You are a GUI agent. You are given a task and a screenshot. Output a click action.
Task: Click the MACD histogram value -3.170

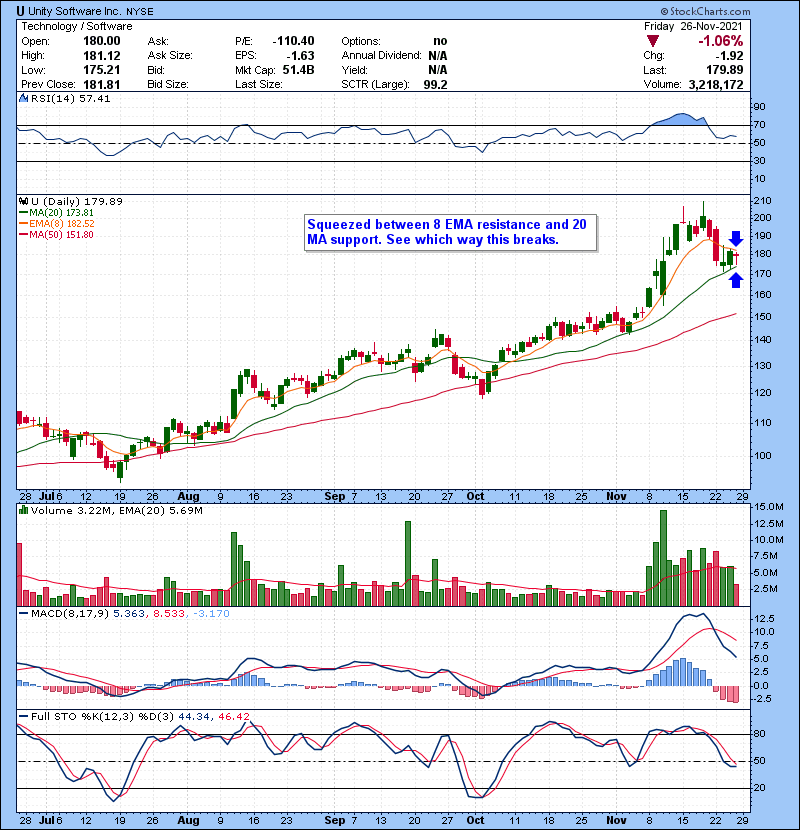point(211,614)
